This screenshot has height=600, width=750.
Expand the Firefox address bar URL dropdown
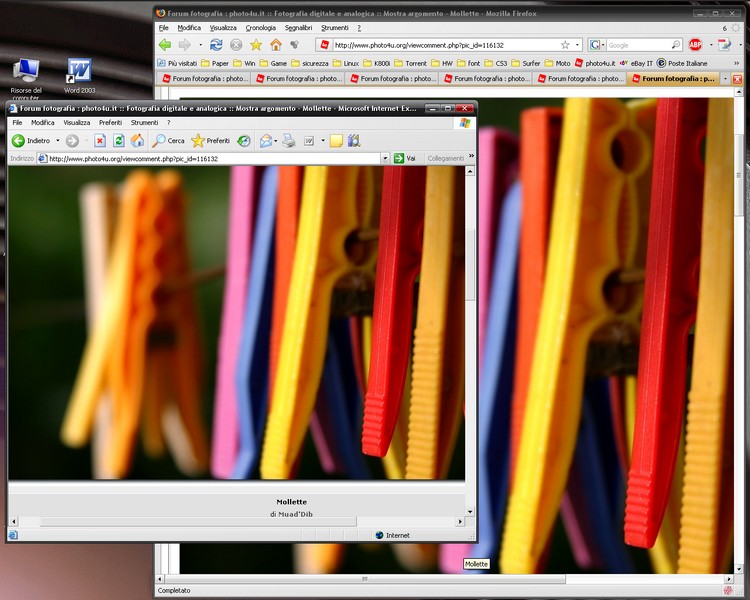577,45
